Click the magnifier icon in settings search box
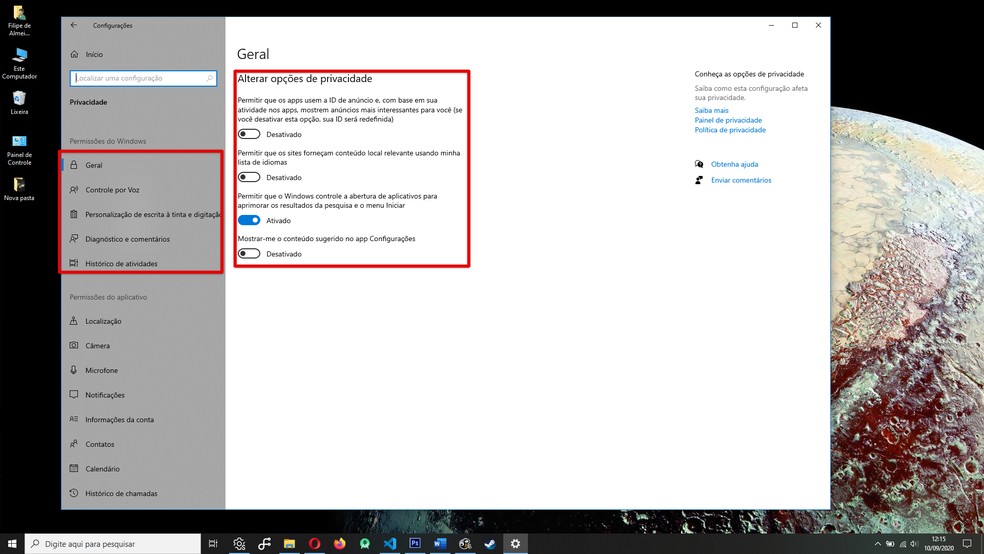The image size is (984, 554). point(210,78)
